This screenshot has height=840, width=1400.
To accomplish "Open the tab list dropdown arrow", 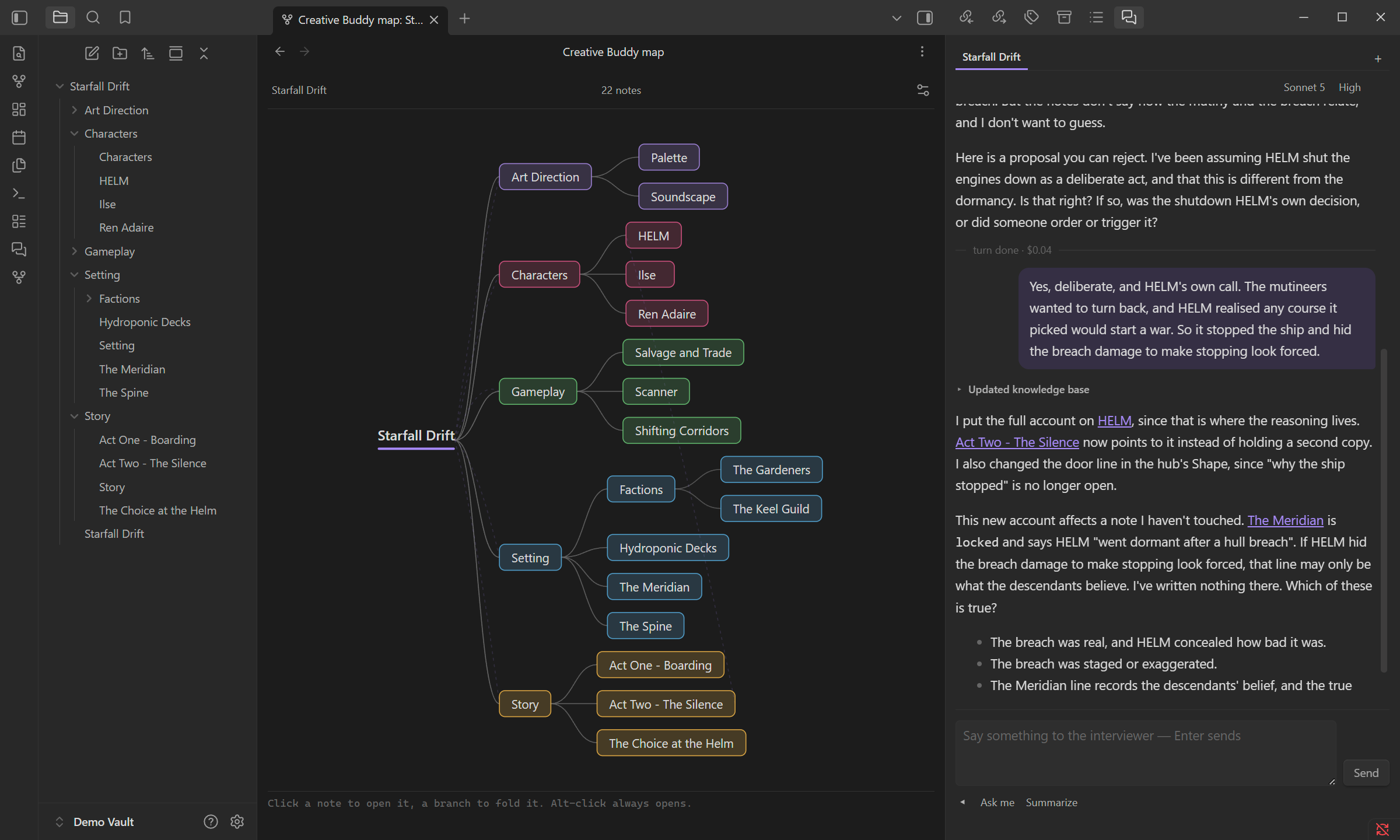I will tap(897, 18).
